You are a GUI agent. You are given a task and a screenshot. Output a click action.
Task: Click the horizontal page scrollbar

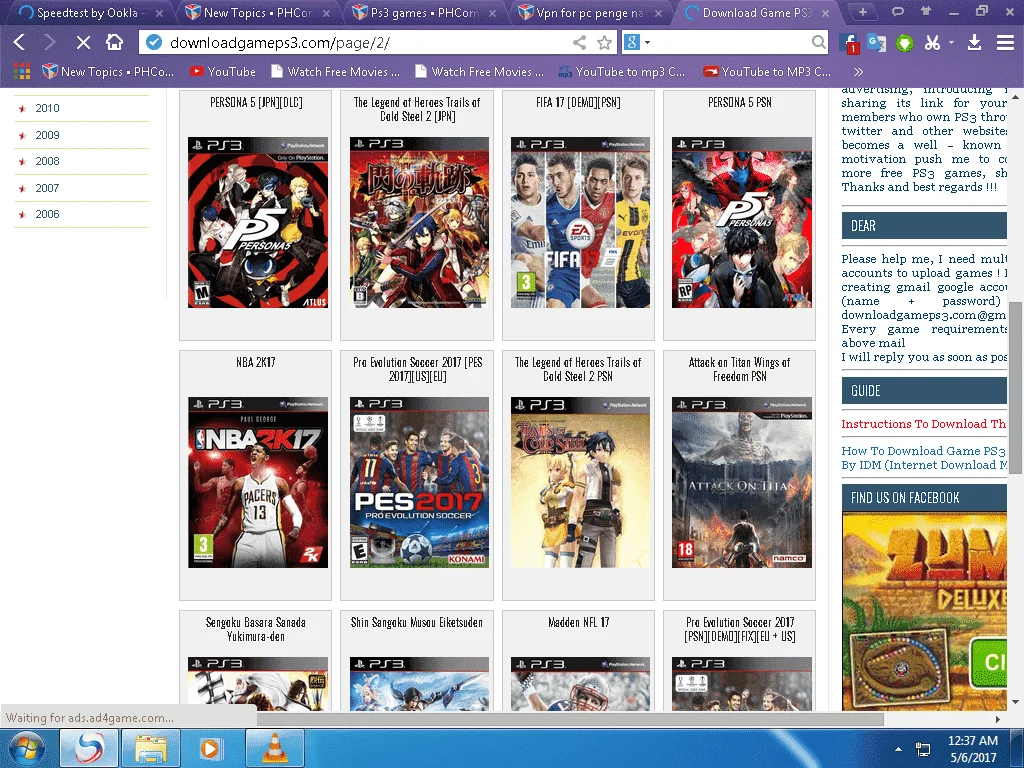coord(569,719)
